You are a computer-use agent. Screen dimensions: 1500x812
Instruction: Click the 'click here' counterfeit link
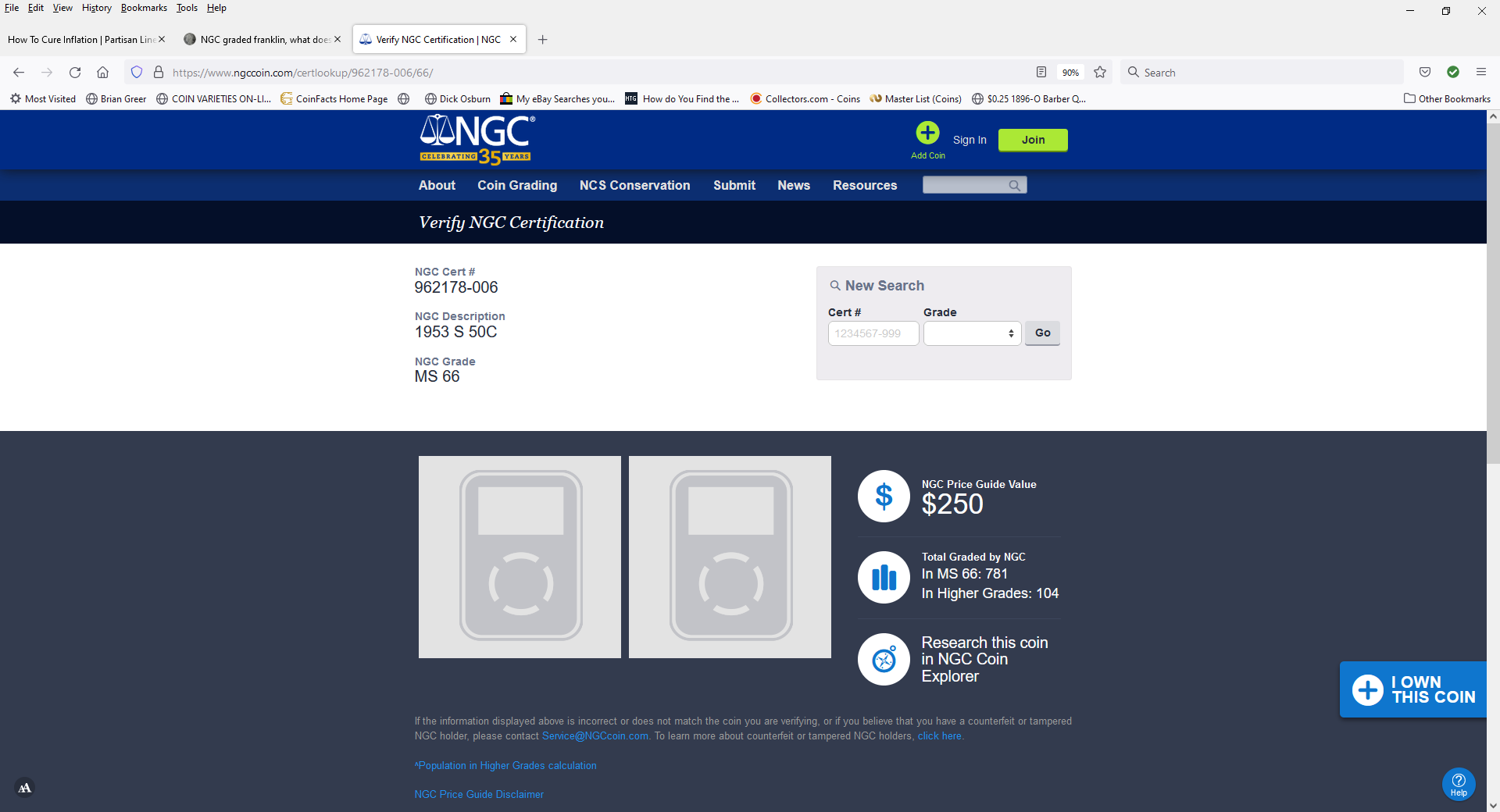point(940,735)
